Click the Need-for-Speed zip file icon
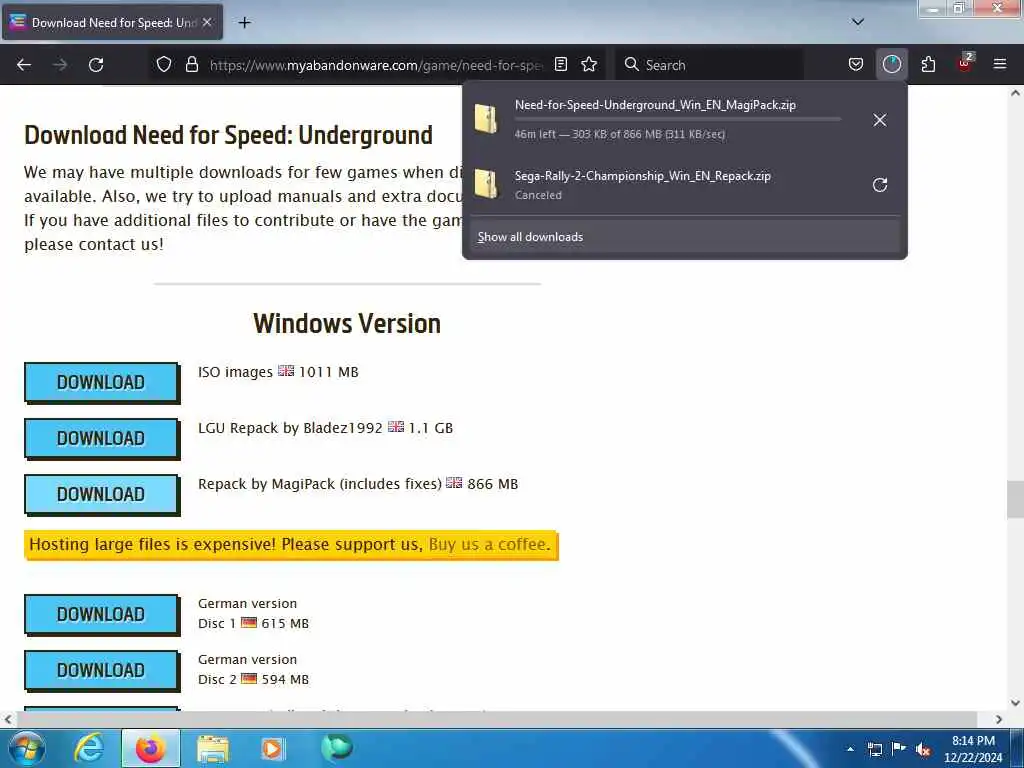The width and height of the screenshot is (1024, 768). [x=486, y=119]
